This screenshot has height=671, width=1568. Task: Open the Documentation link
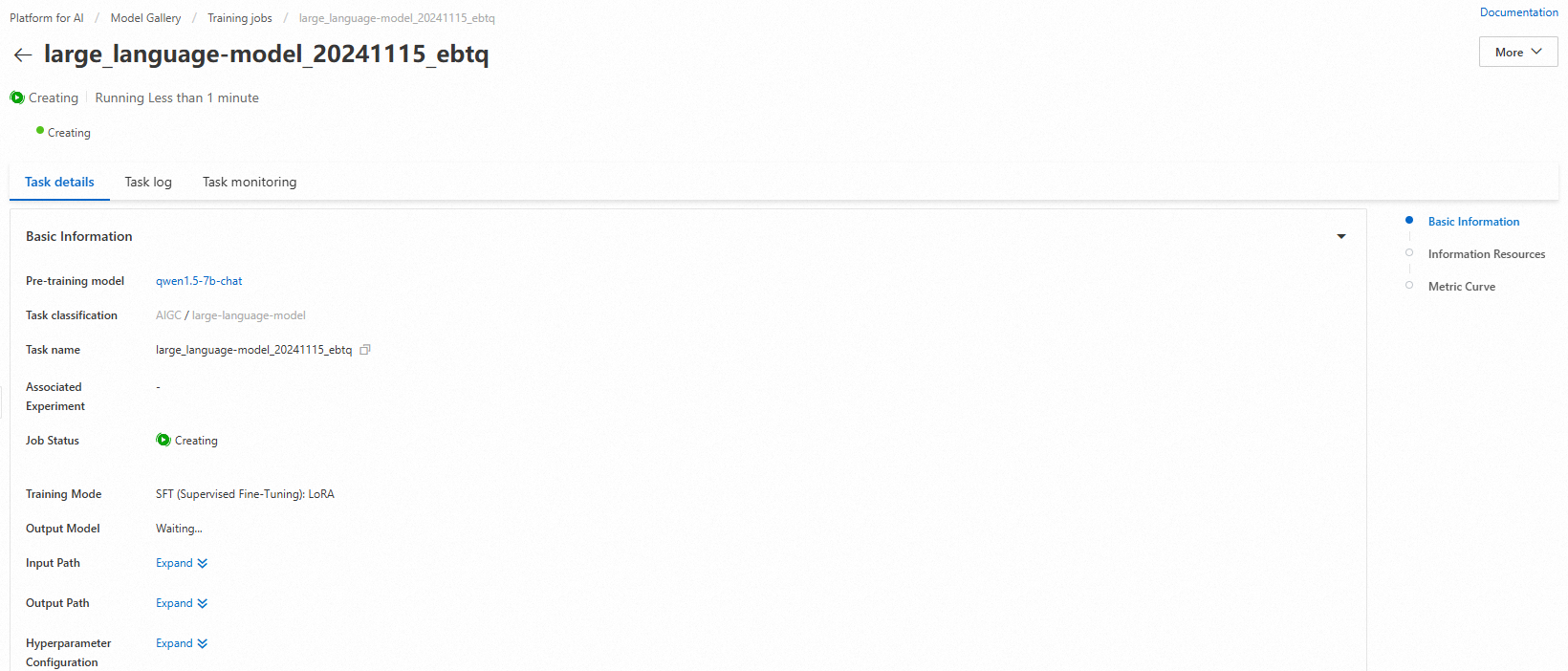click(x=1518, y=12)
